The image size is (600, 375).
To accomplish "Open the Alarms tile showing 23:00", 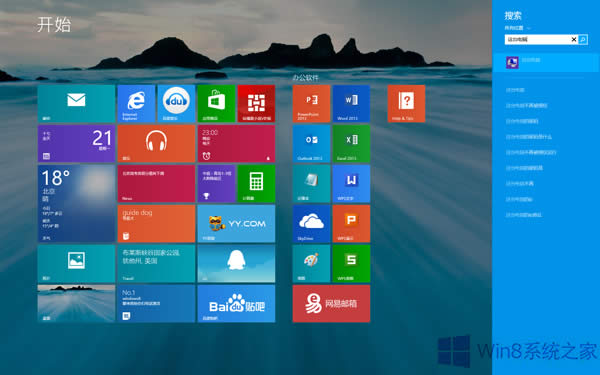I will click(x=236, y=143).
